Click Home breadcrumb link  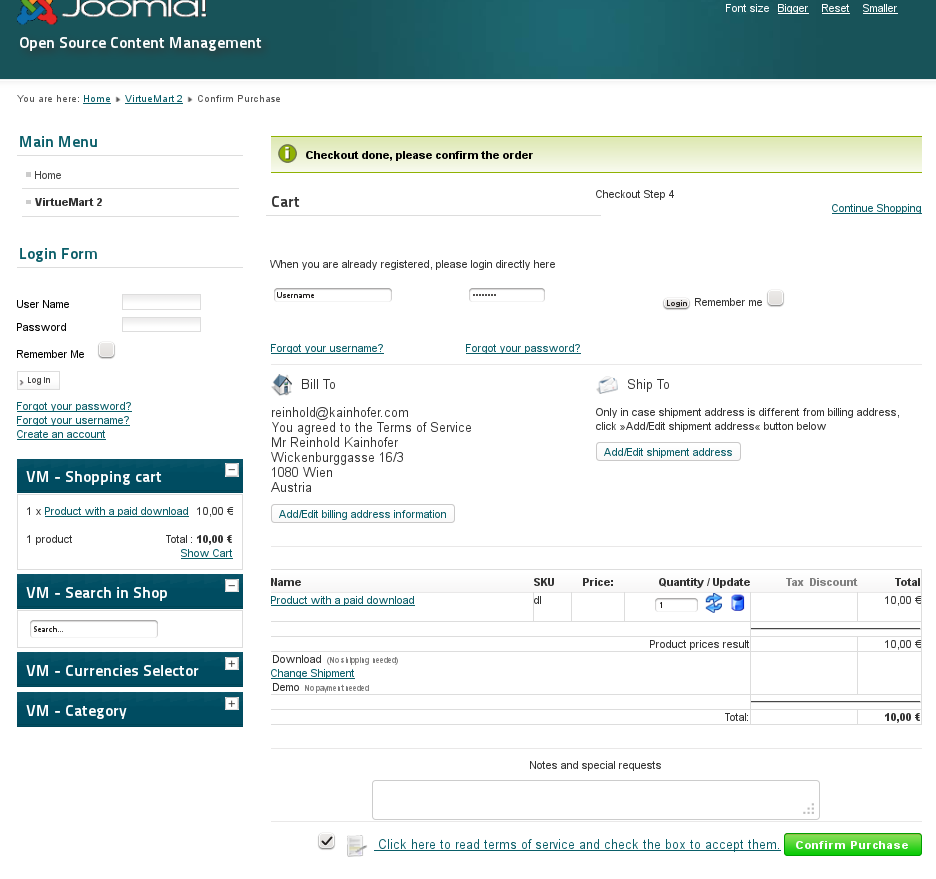coord(97,98)
